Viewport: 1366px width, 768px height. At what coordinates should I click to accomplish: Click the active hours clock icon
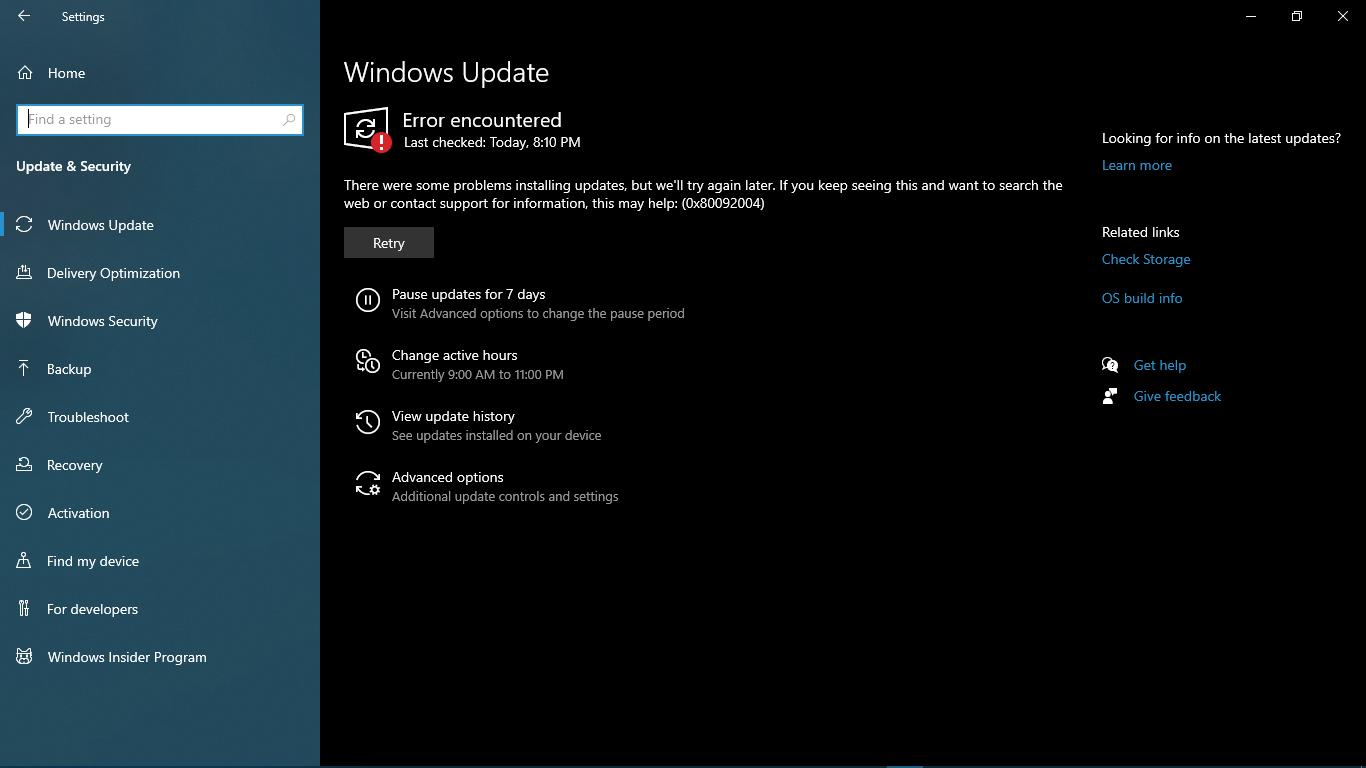(x=368, y=361)
